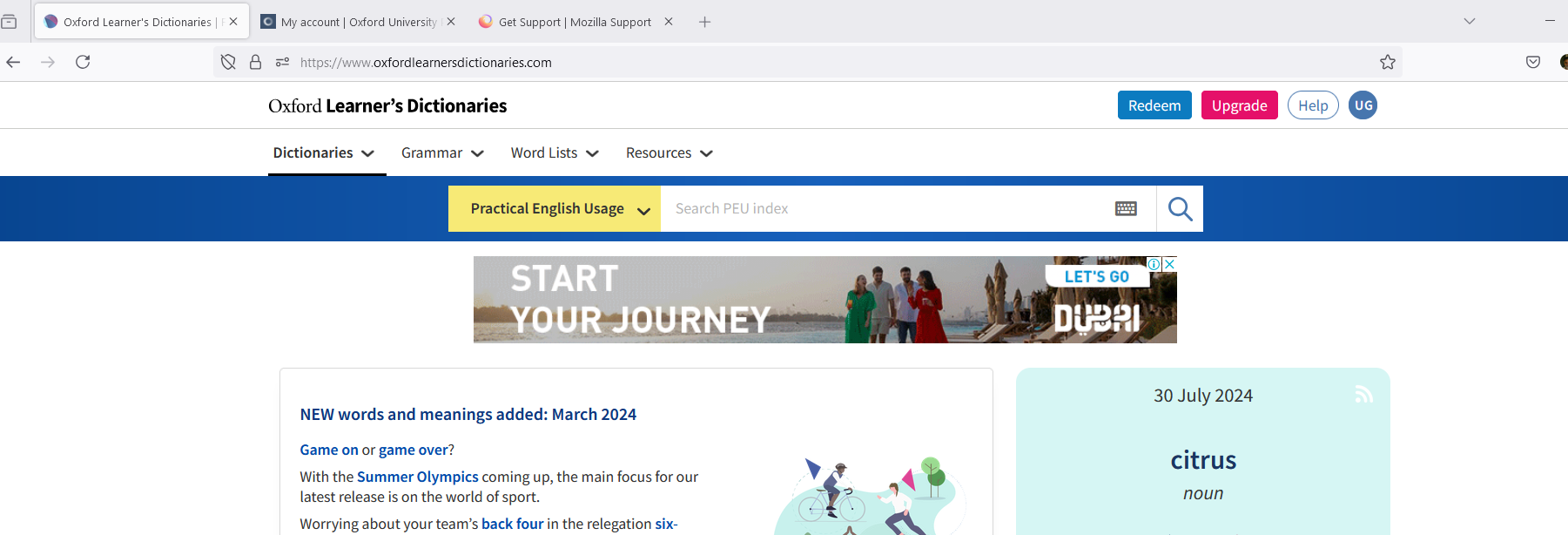This screenshot has width=1568, height=535.
Task: Open the word citrus
Action: pyautogui.click(x=1203, y=459)
